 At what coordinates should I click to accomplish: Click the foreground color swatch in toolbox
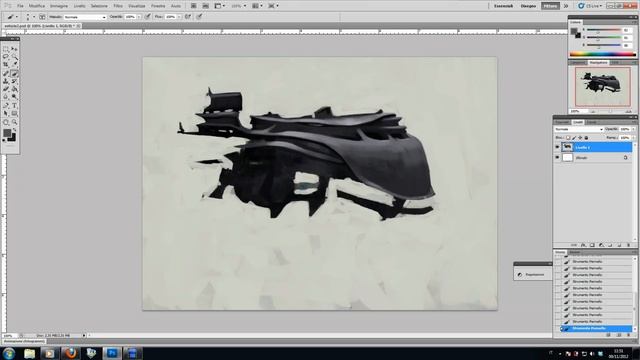tap(7, 133)
